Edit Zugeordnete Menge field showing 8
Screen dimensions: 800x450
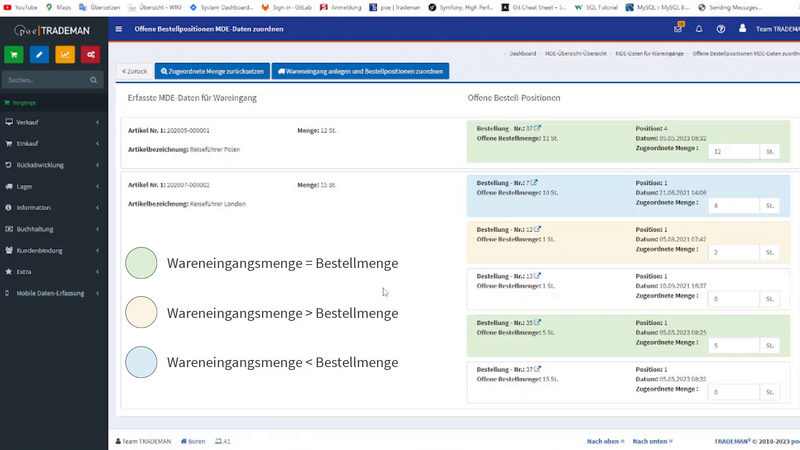(x=734, y=206)
